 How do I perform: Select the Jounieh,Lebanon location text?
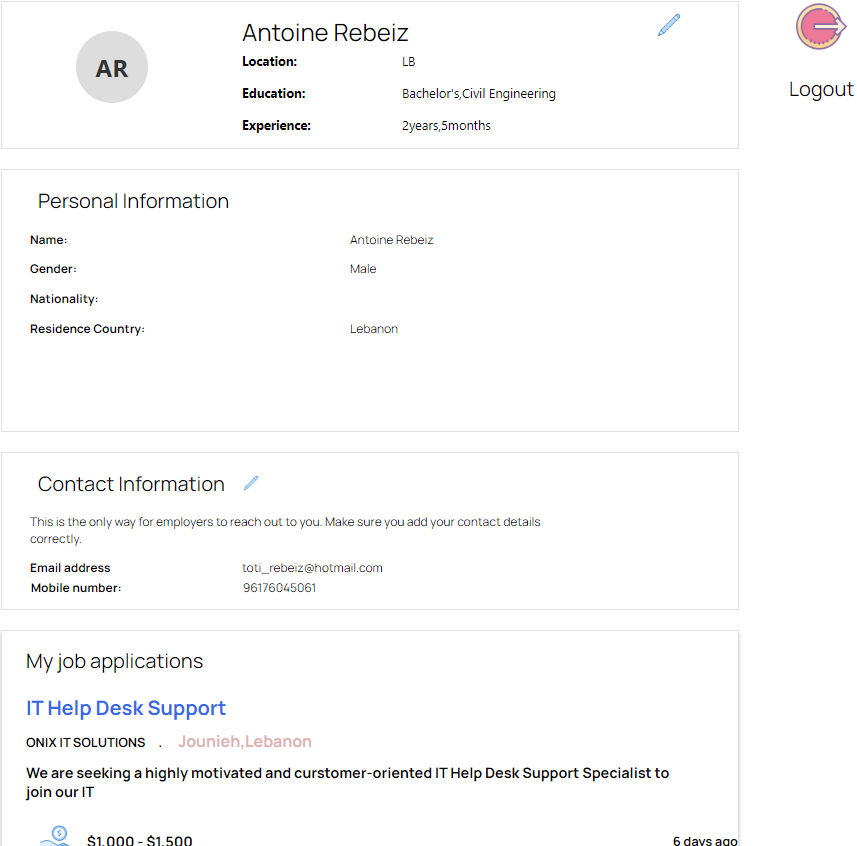(245, 742)
